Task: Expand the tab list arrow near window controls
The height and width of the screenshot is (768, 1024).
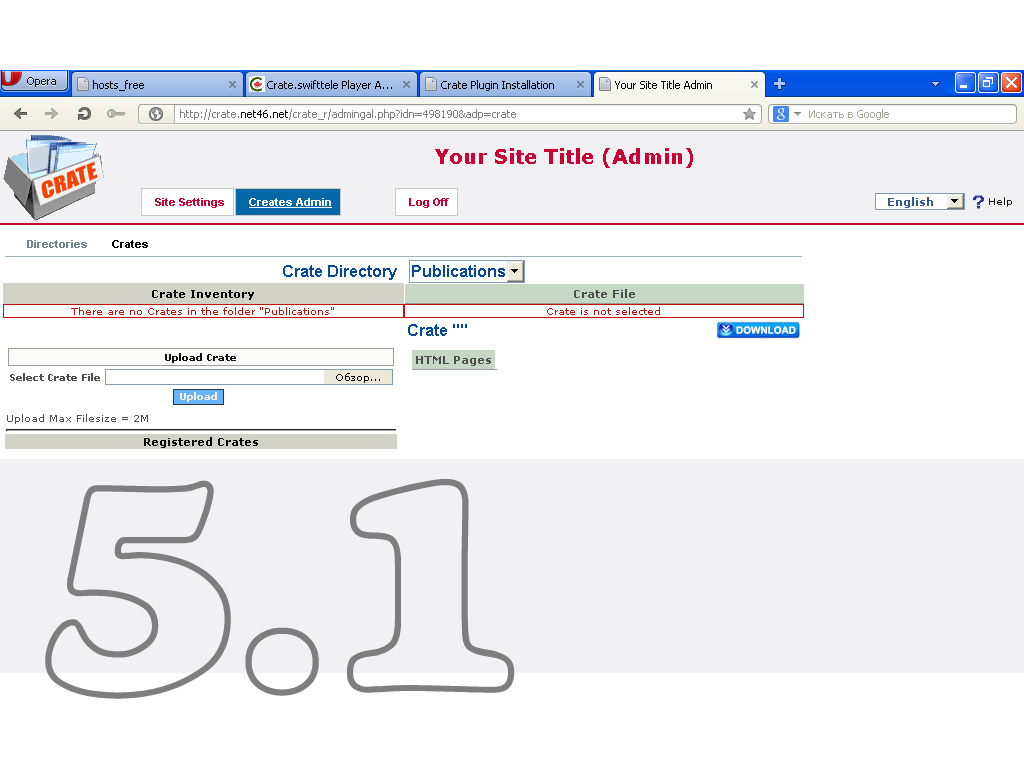Action: (935, 84)
